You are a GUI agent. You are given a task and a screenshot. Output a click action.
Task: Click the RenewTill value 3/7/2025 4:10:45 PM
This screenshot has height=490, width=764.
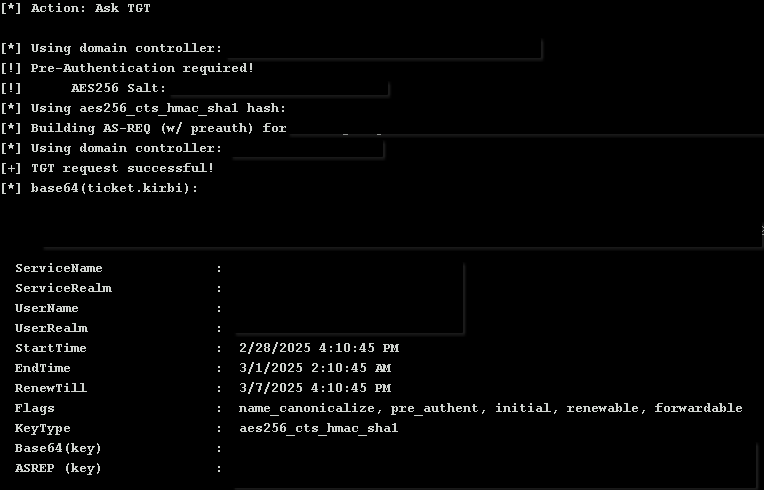click(315, 388)
